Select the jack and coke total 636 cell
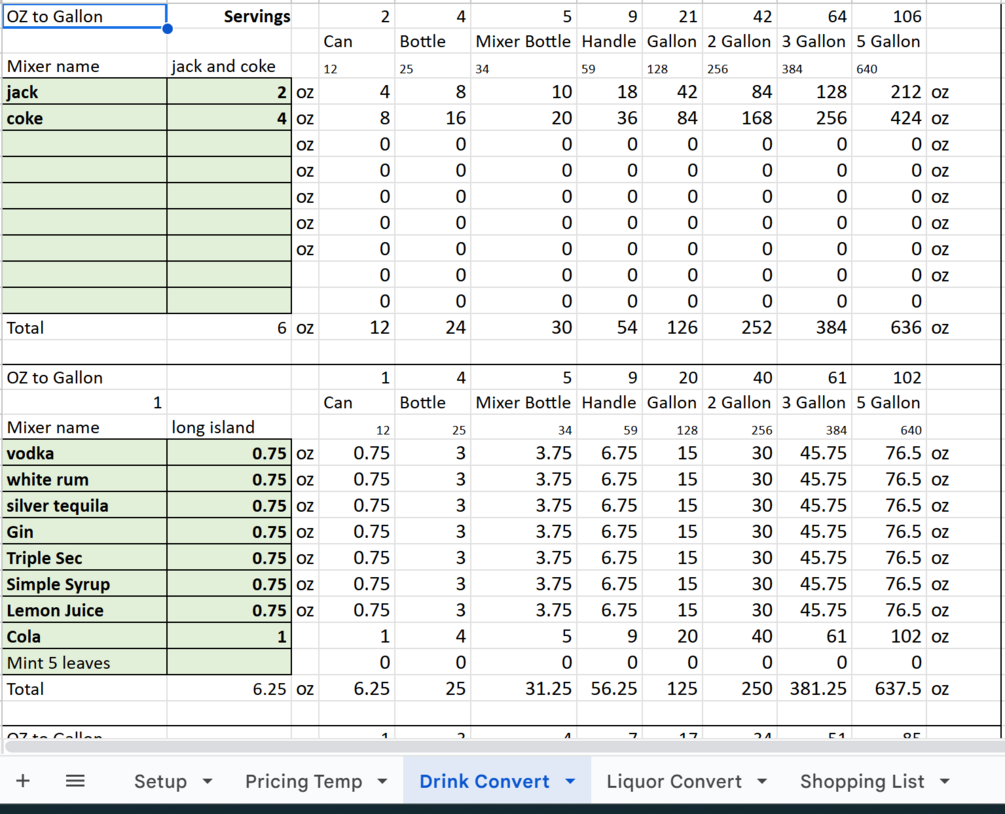 click(889, 328)
